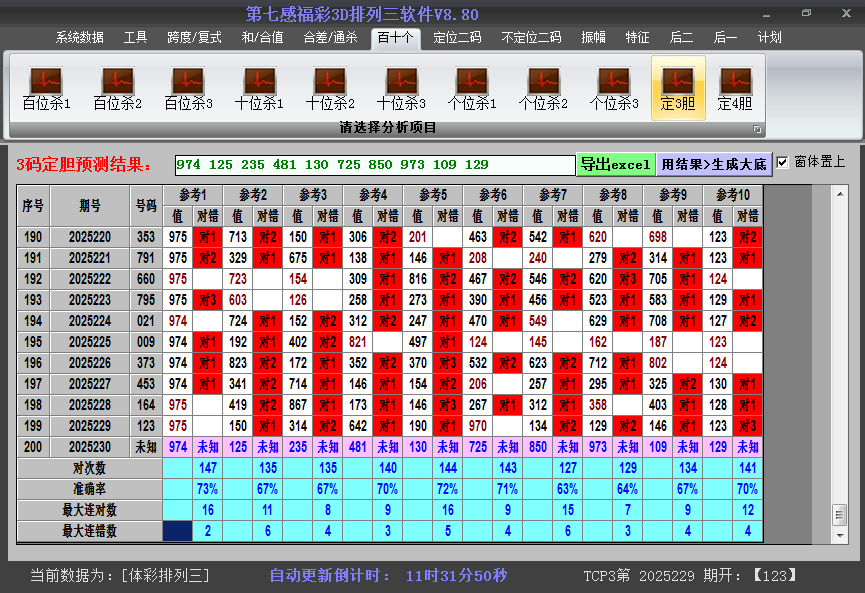Screen dimensions: 865x593
Task: Choose the 十位杀3 icon
Action: point(401,88)
